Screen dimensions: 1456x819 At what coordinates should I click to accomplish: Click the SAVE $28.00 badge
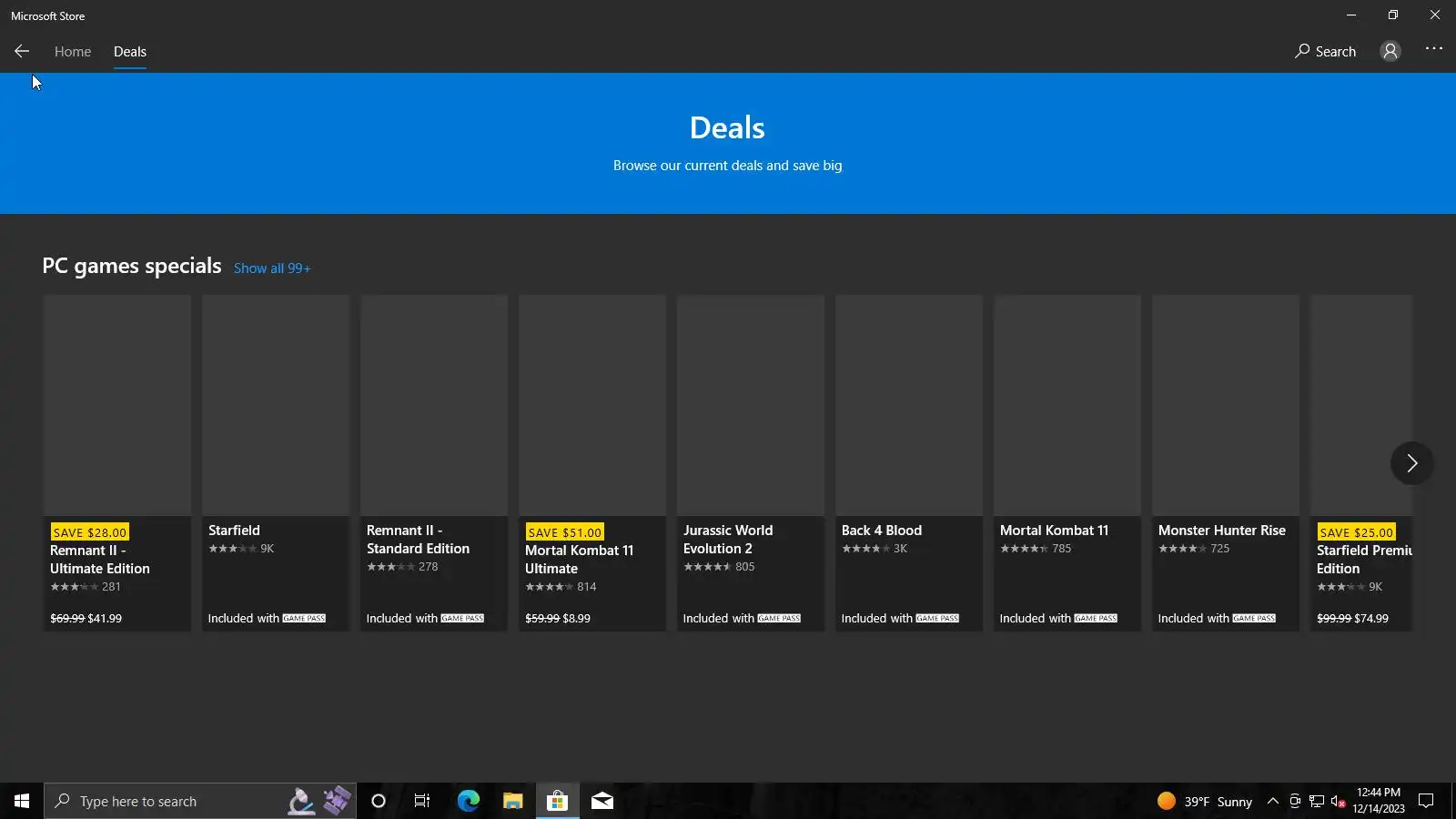click(89, 532)
